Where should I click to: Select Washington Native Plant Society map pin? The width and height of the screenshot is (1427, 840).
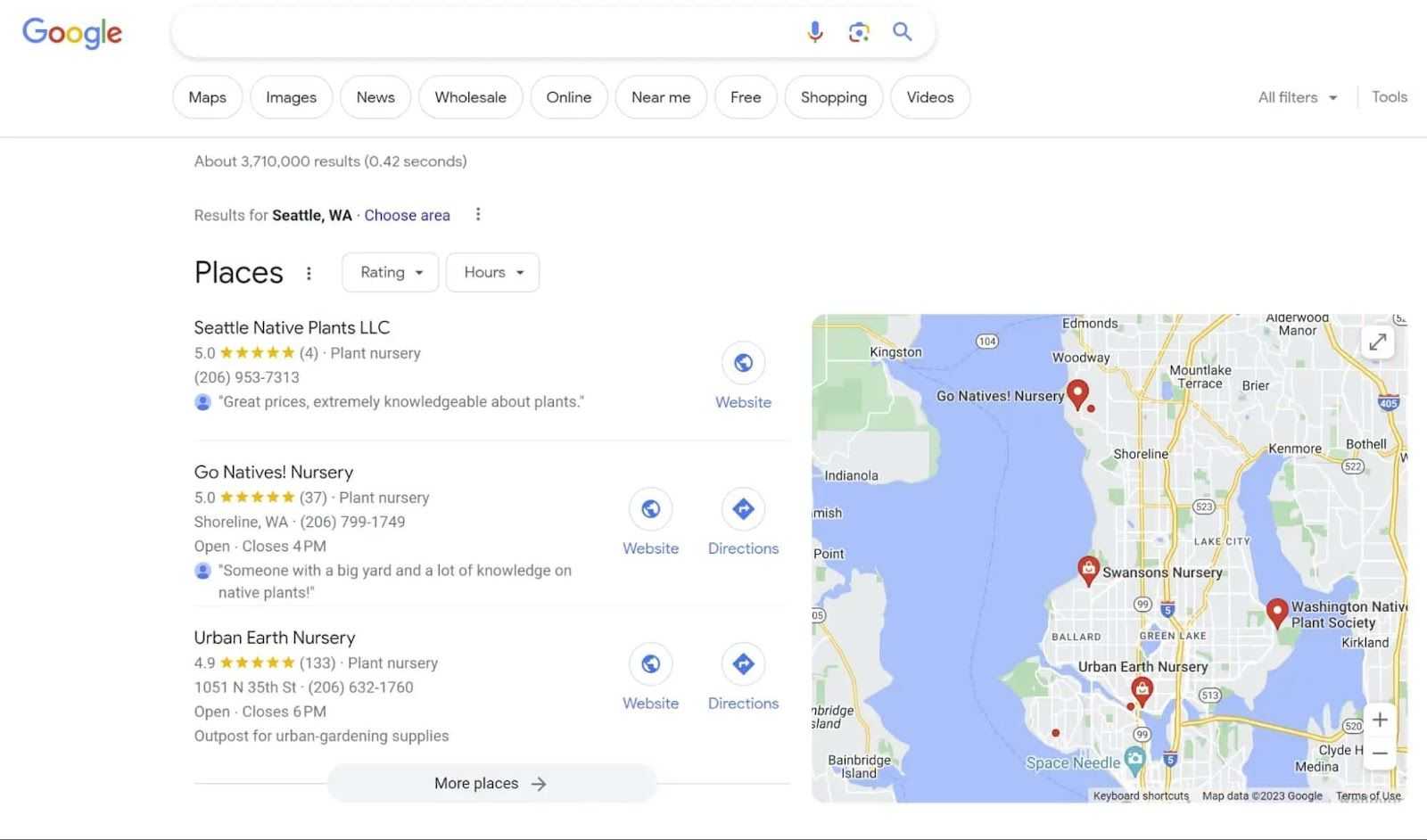tap(1277, 613)
